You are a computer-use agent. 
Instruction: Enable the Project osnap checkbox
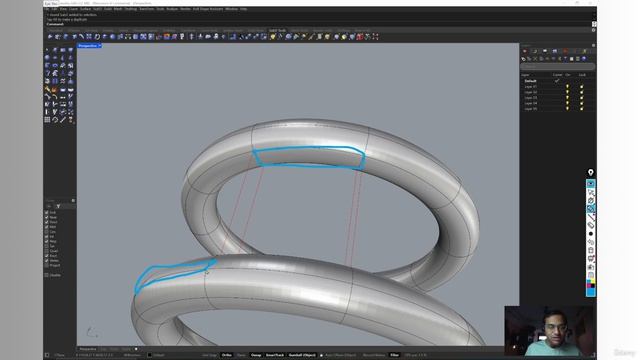[x=47, y=265]
